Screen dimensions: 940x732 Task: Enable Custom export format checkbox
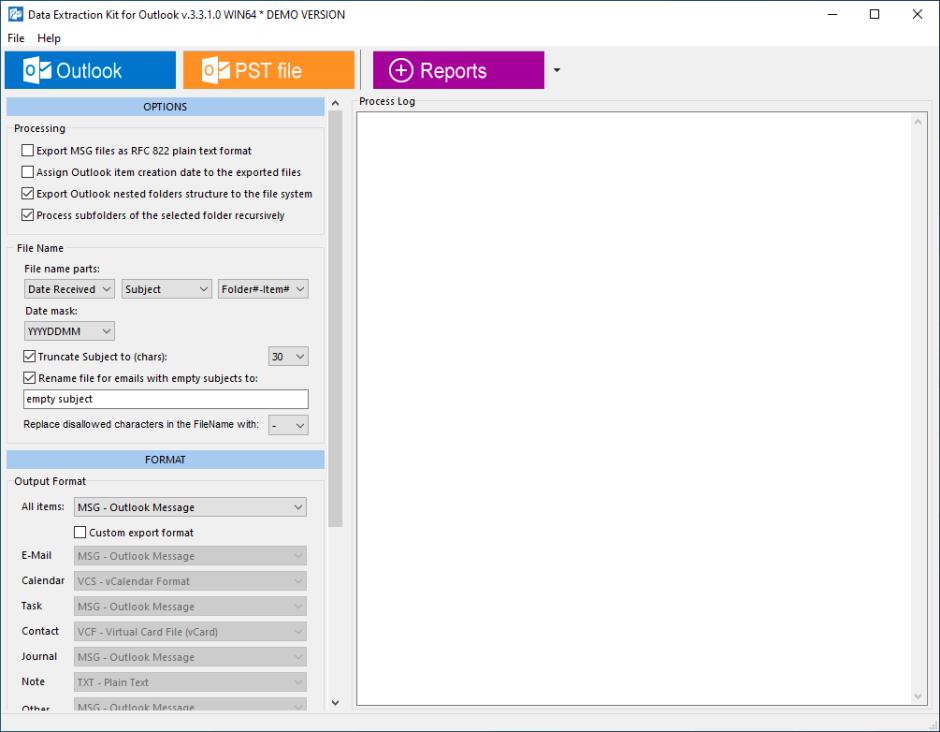tap(80, 532)
